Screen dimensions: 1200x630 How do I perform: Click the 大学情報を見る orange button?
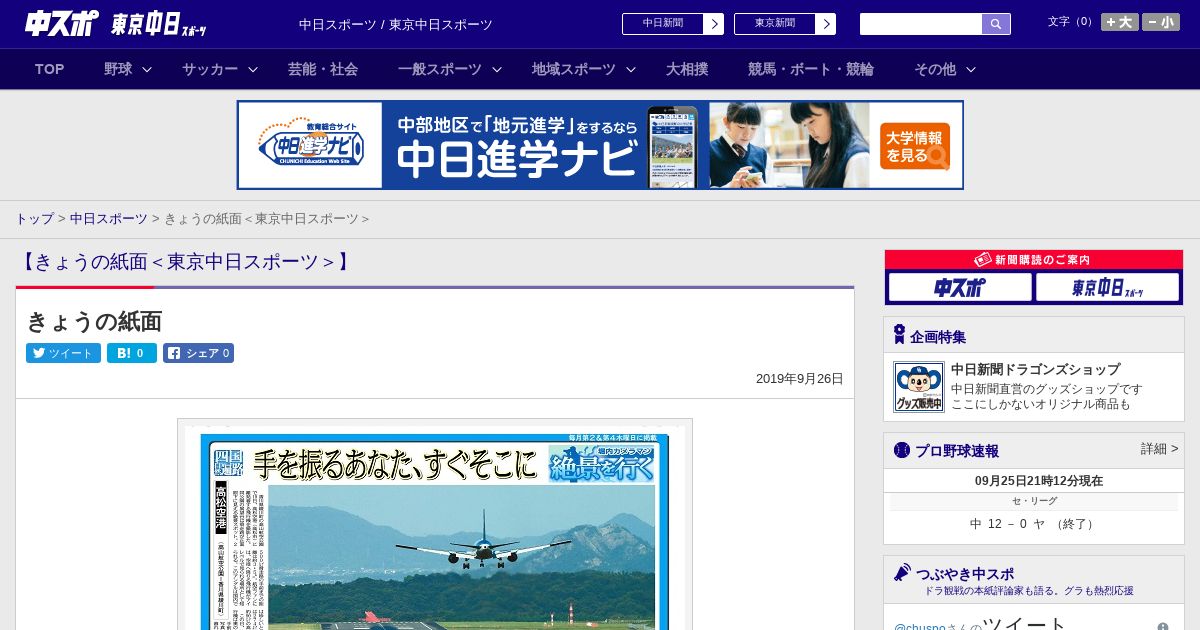point(915,146)
